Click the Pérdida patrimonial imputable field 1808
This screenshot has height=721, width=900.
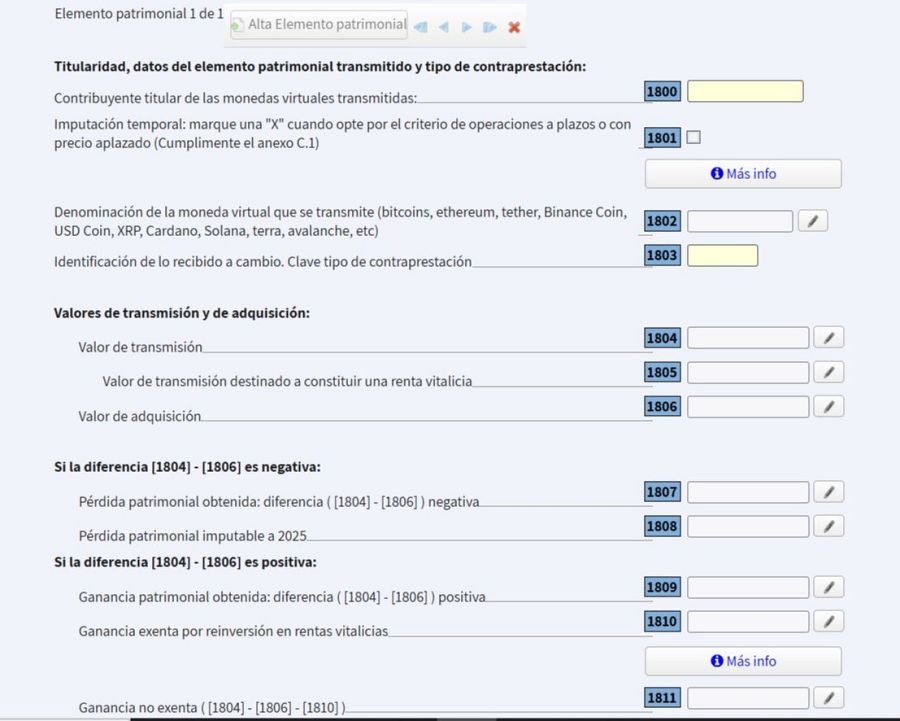click(x=747, y=526)
